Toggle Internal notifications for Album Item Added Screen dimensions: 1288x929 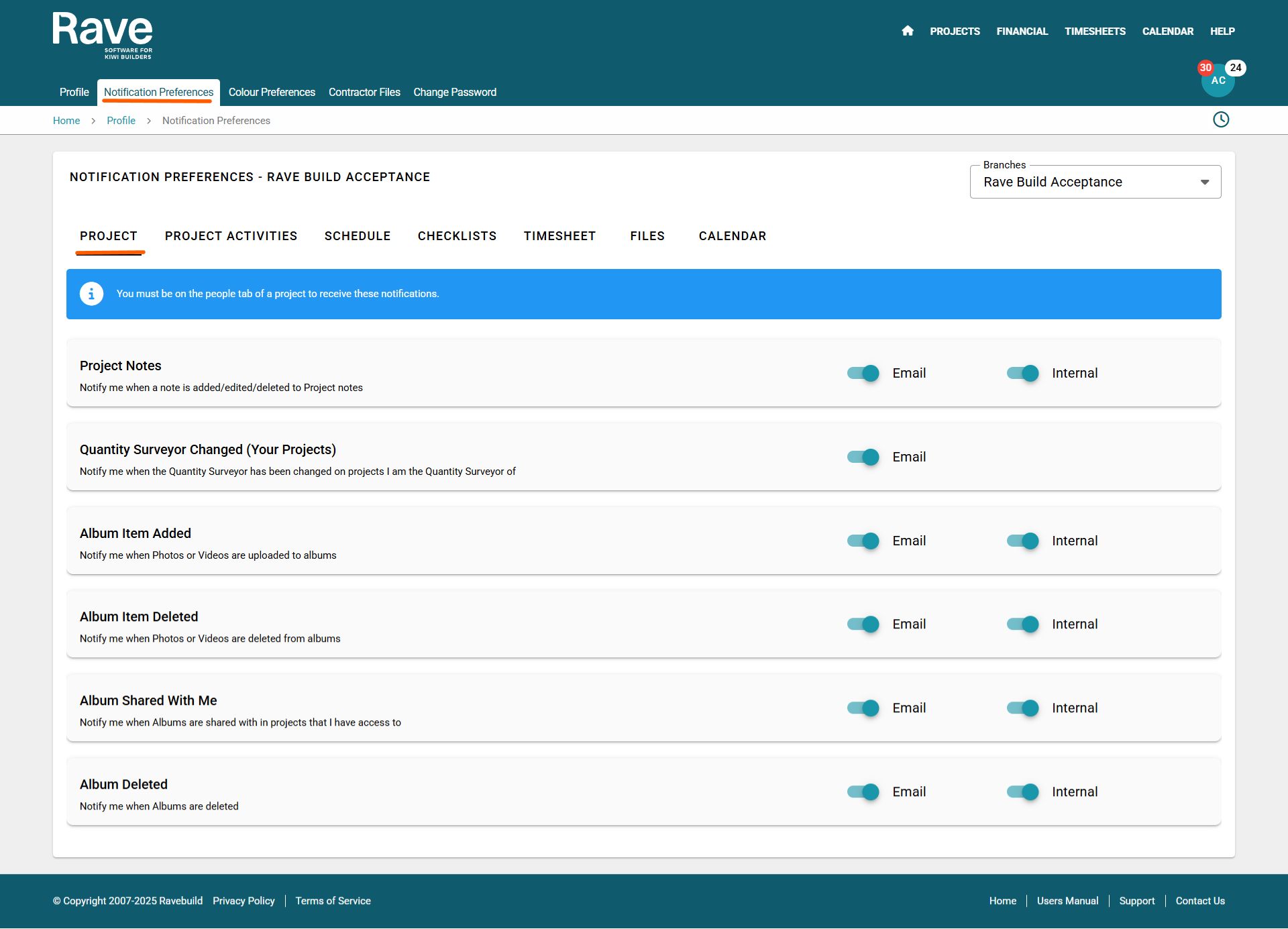[x=1022, y=541]
